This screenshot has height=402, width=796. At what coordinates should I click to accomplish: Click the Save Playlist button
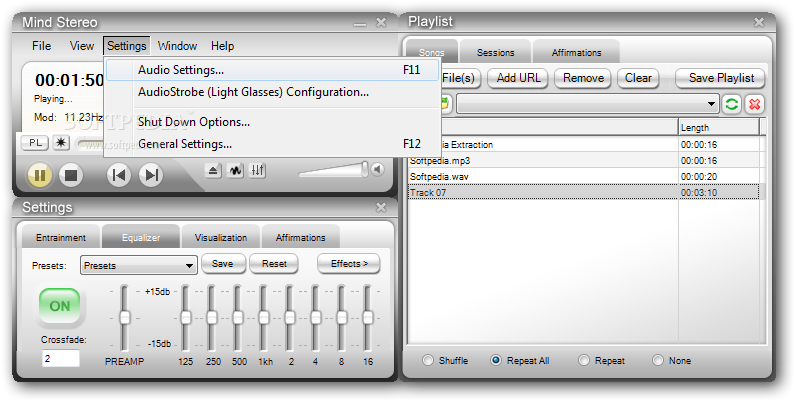coord(720,78)
